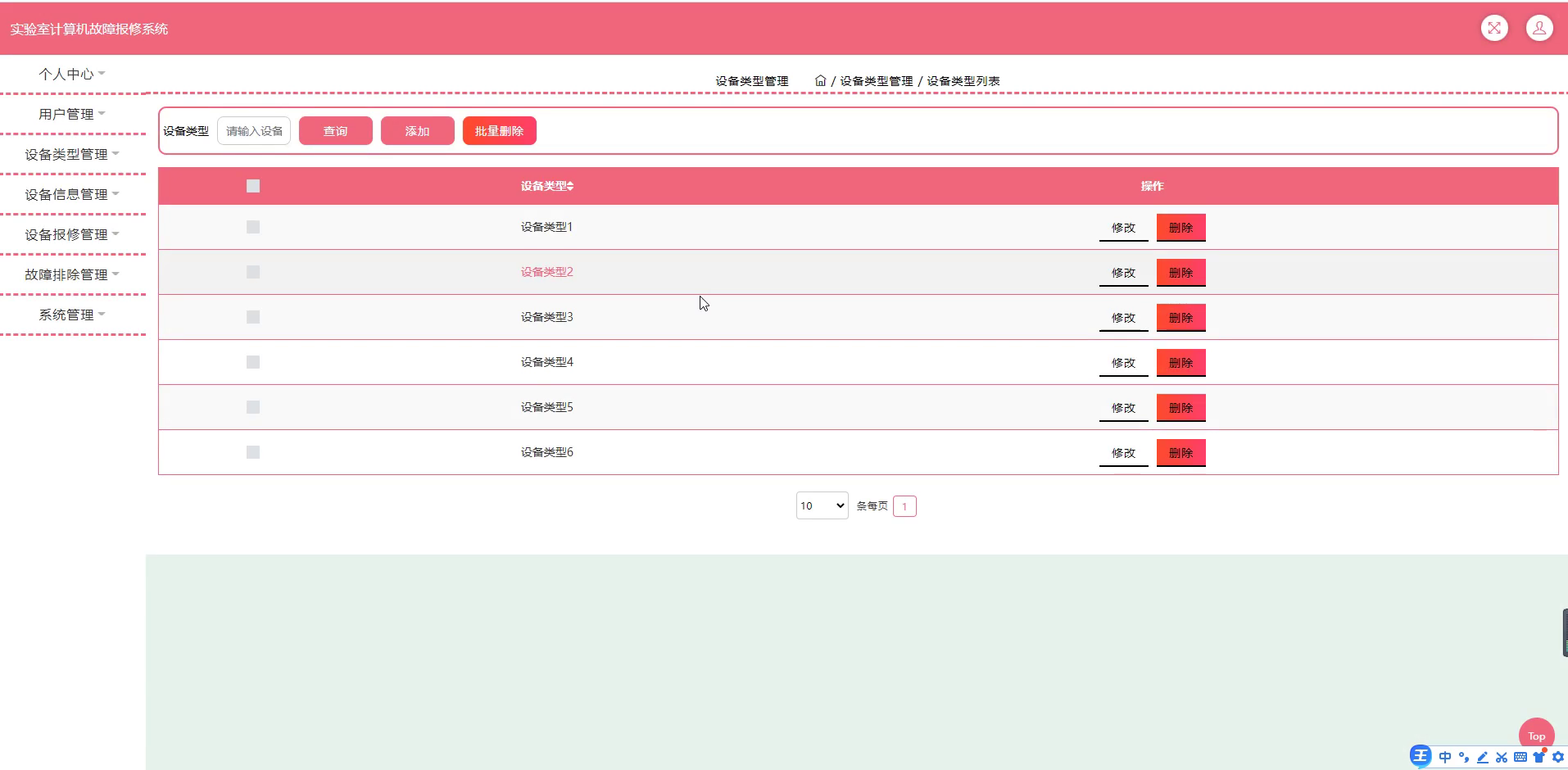Focus the 设备类型 search input field
The image size is (1568, 770).
click(254, 131)
